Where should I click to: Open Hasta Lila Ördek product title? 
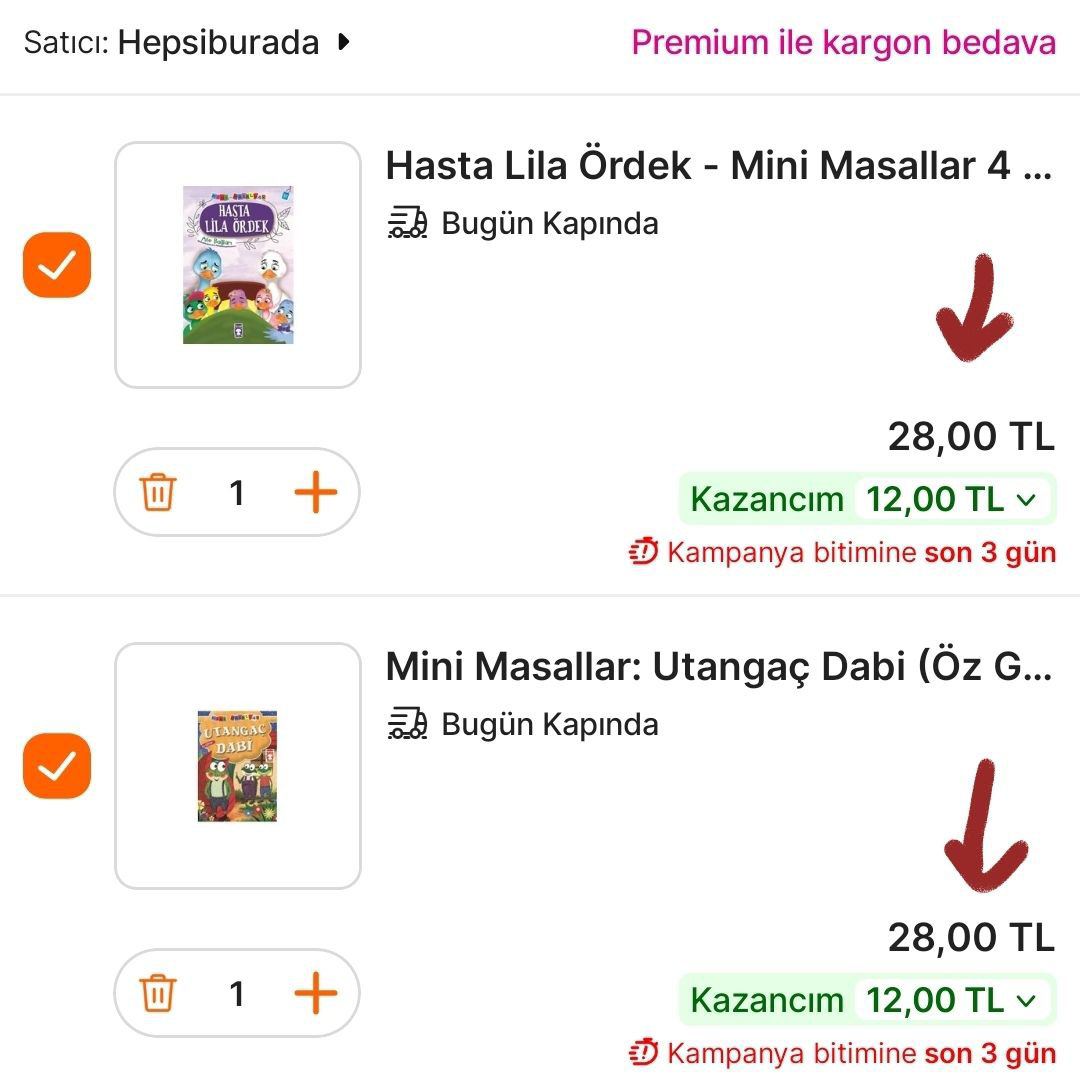click(718, 166)
